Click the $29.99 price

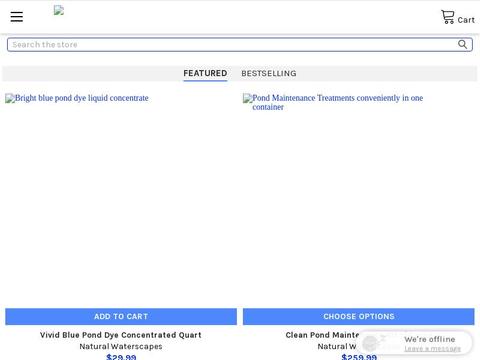tap(121, 357)
